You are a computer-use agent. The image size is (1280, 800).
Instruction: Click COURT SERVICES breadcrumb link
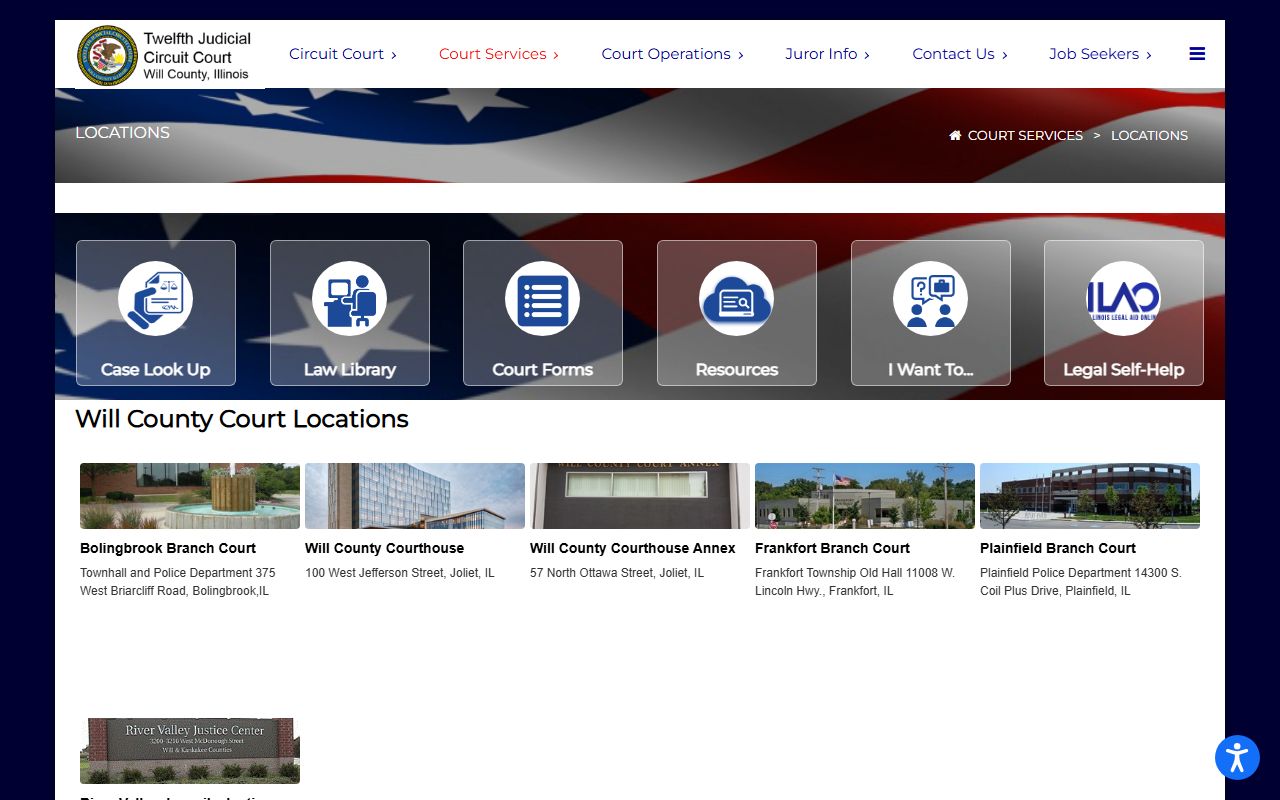point(1025,135)
